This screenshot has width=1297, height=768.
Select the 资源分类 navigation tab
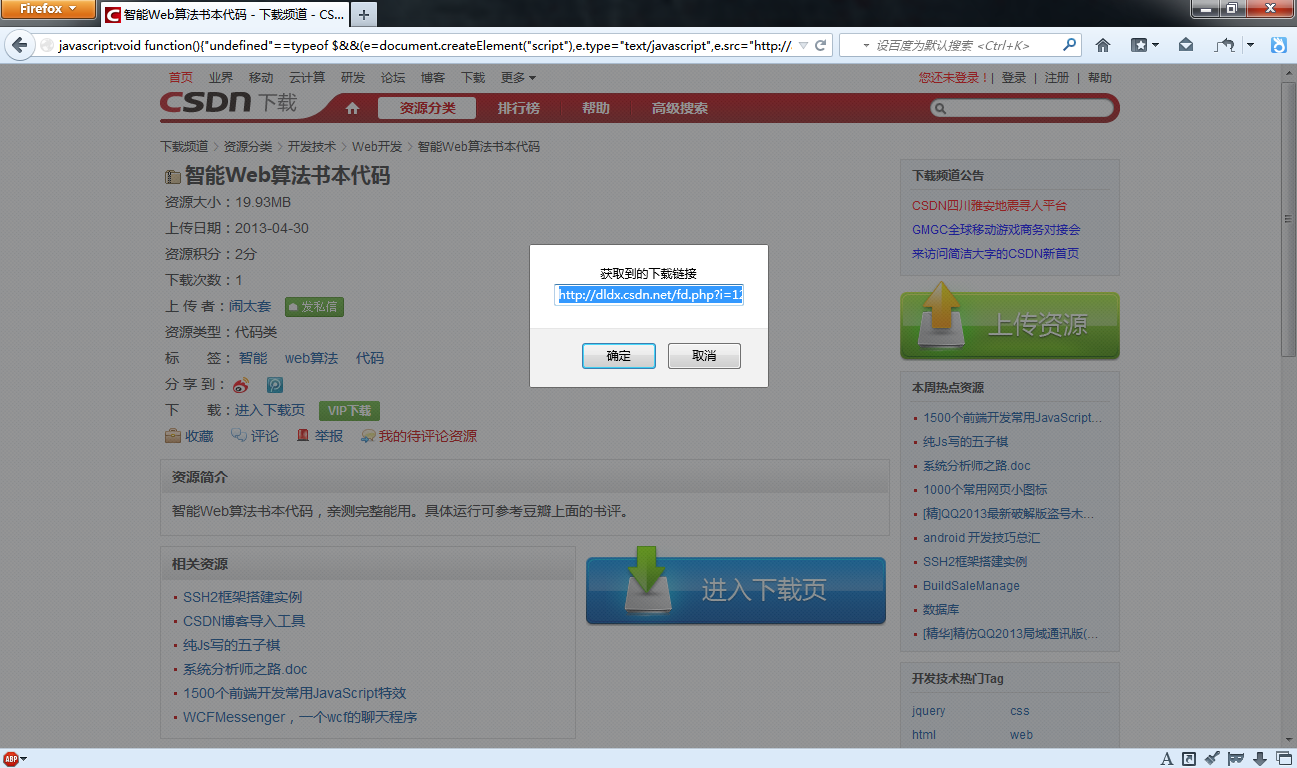point(427,108)
